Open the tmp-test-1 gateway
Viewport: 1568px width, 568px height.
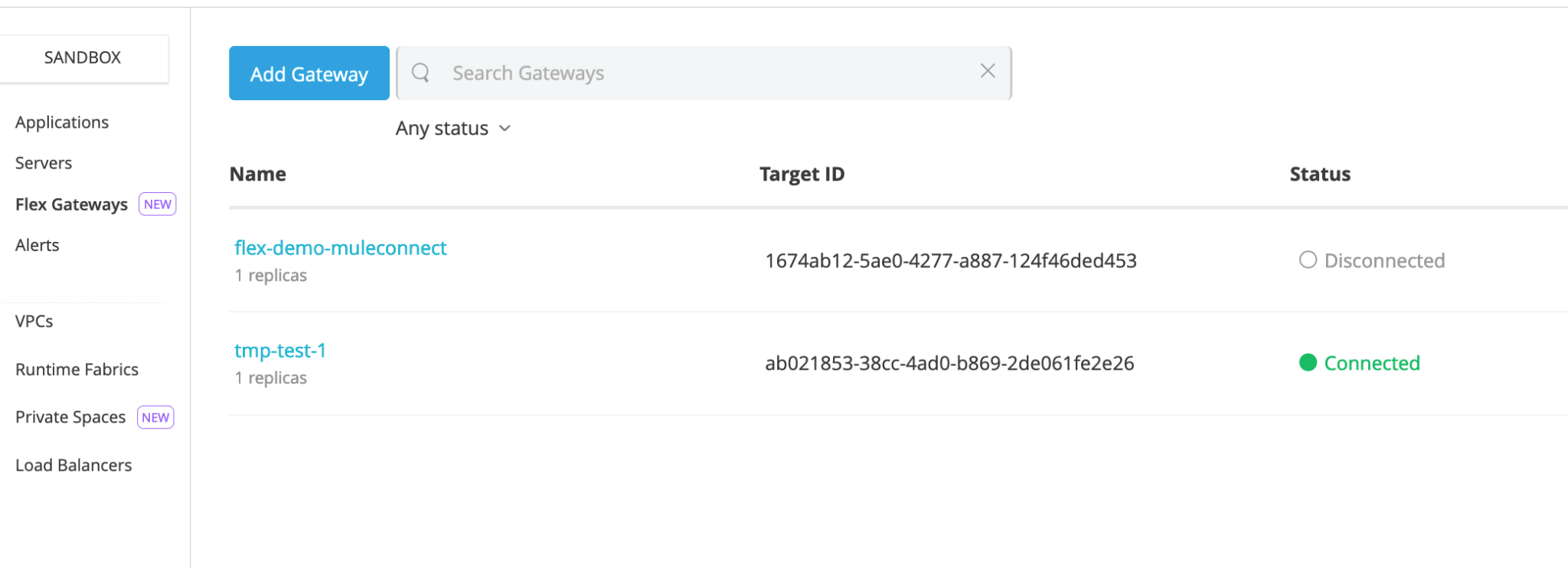tap(280, 351)
